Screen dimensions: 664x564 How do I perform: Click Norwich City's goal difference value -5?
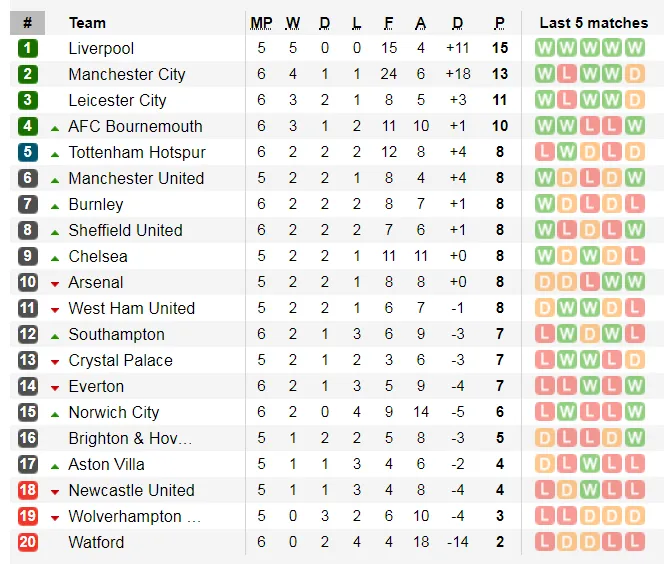pyautogui.click(x=457, y=412)
